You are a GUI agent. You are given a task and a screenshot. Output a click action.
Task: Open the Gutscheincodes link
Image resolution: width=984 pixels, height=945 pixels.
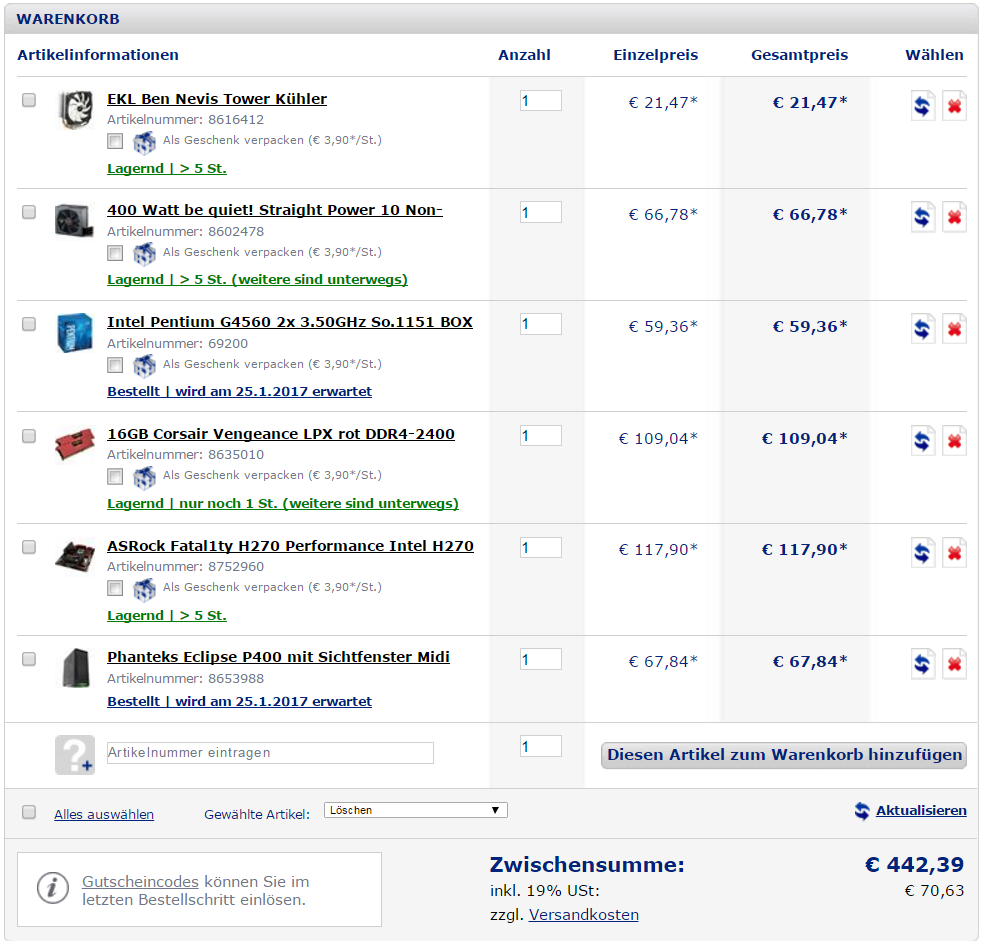click(x=140, y=882)
